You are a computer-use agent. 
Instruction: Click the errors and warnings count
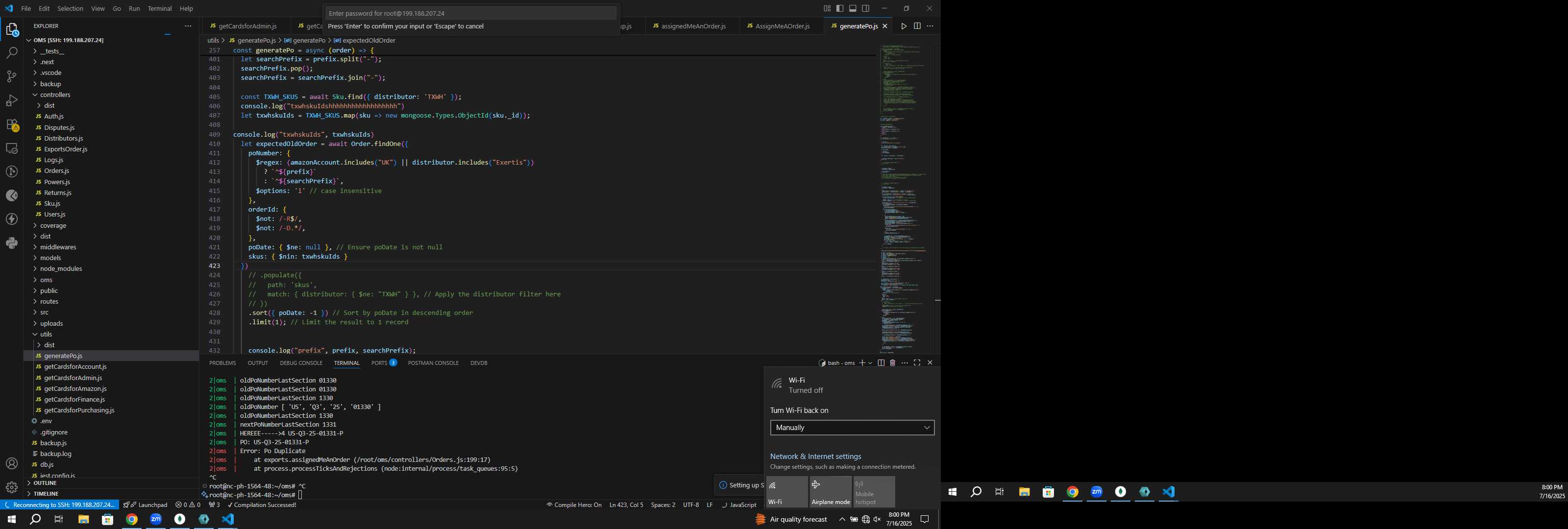click(188, 505)
